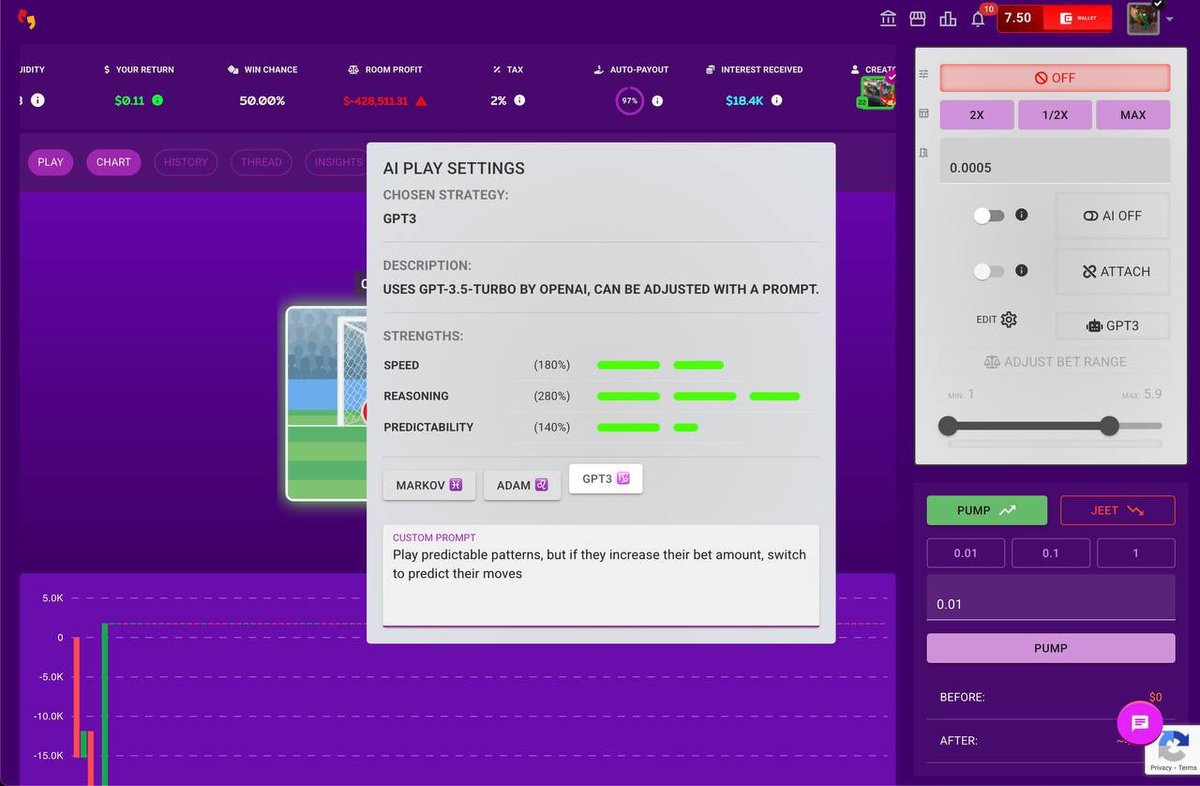Click red warning triangle beside room profit
The height and width of the screenshot is (786, 1200).
tap(421, 101)
